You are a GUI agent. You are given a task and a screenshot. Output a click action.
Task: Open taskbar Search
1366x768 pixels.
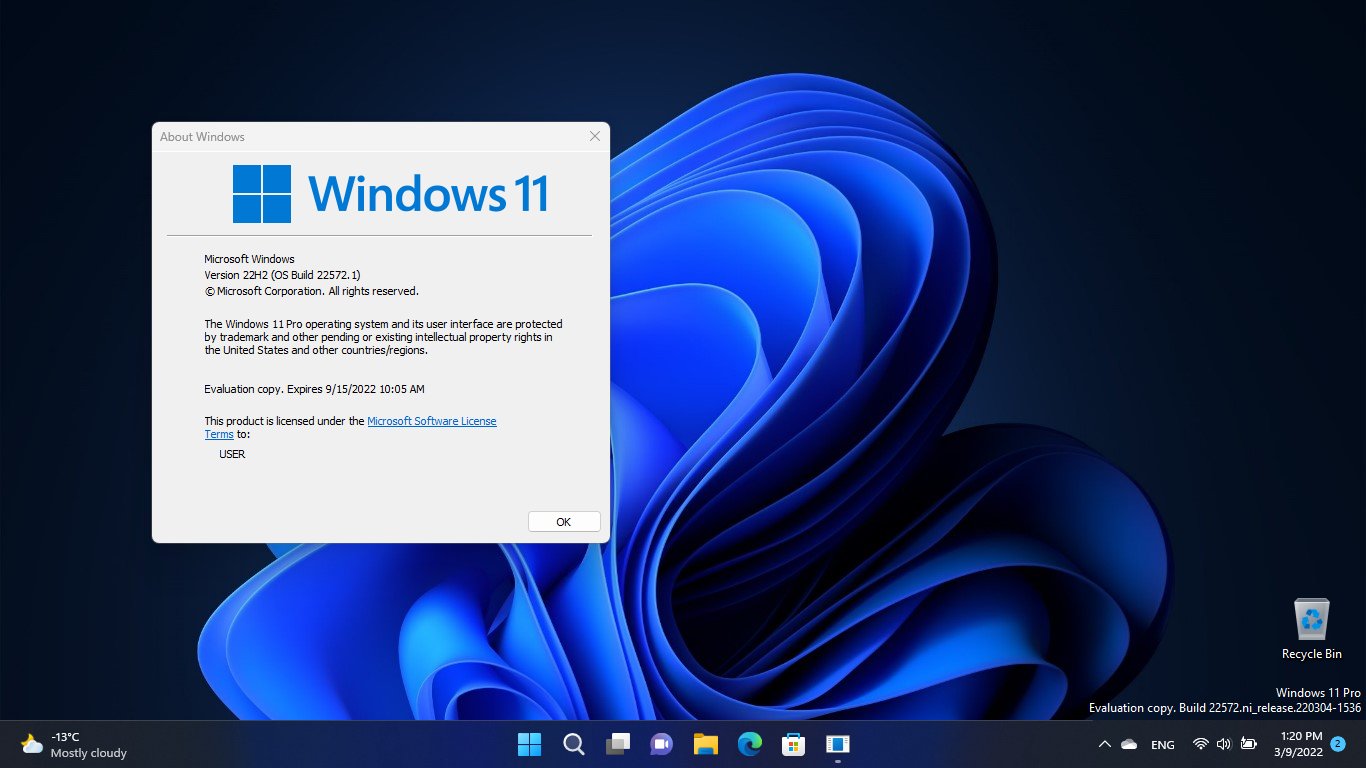pyautogui.click(x=574, y=744)
